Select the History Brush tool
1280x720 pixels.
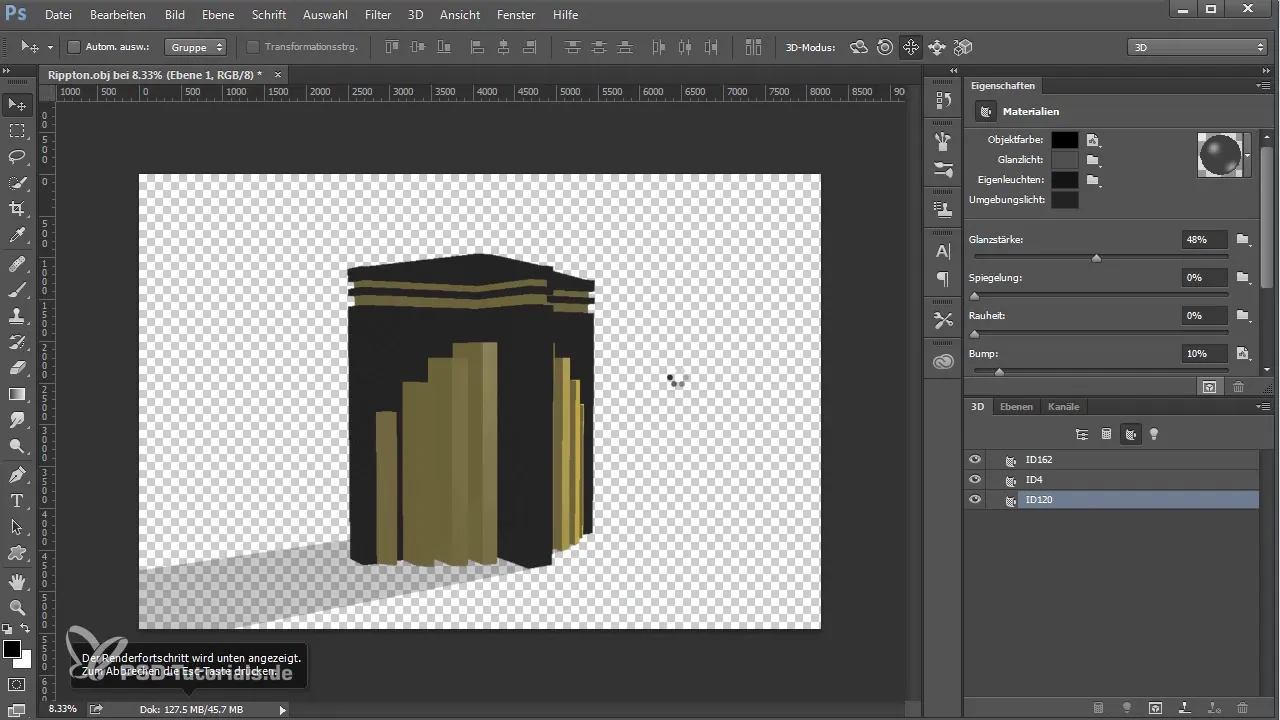click(x=17, y=342)
